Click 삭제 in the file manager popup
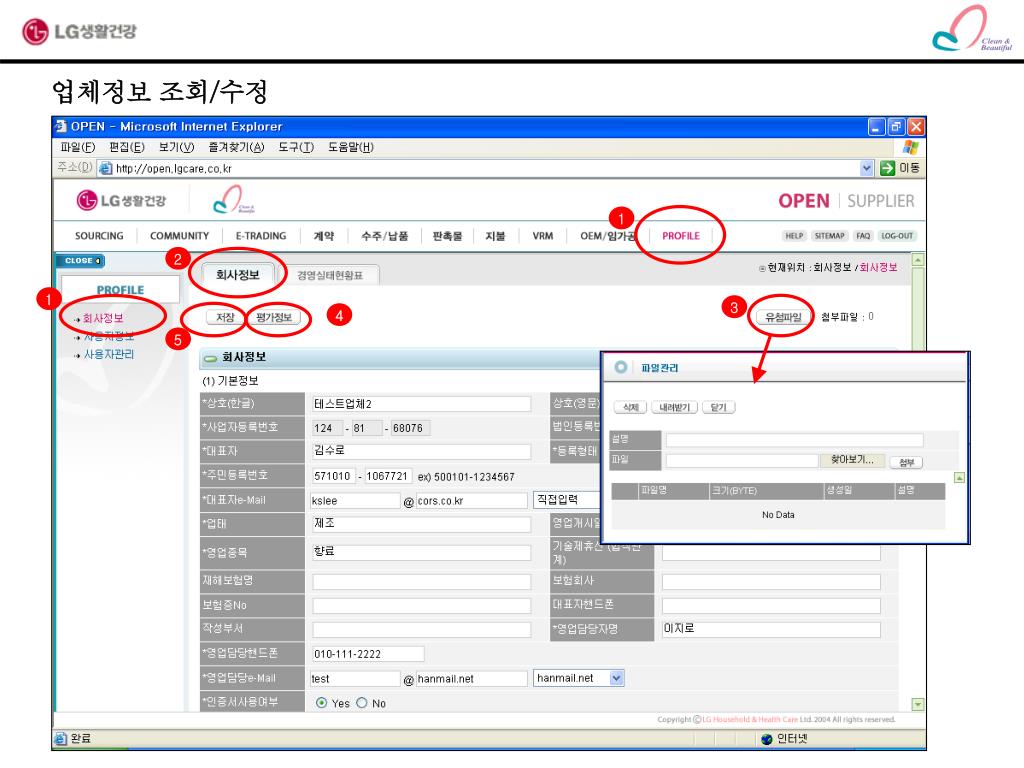 630,408
